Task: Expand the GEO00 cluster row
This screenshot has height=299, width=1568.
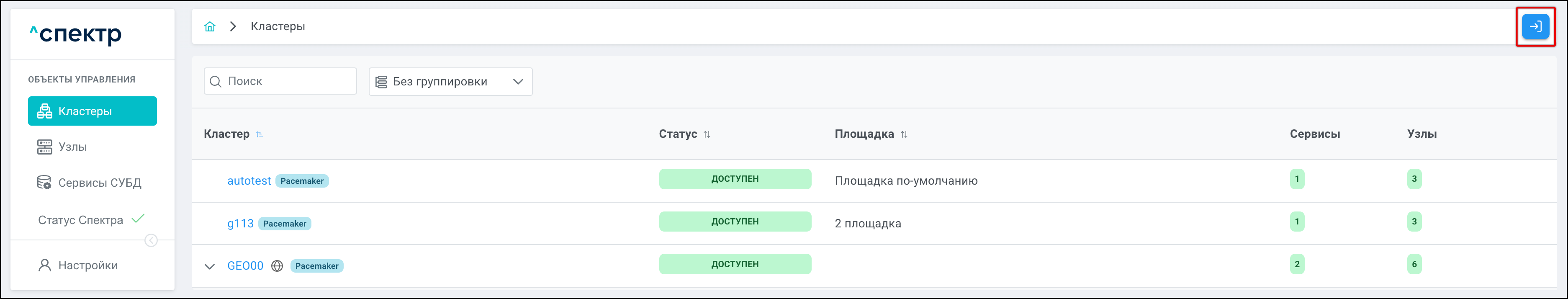Action: coord(210,266)
